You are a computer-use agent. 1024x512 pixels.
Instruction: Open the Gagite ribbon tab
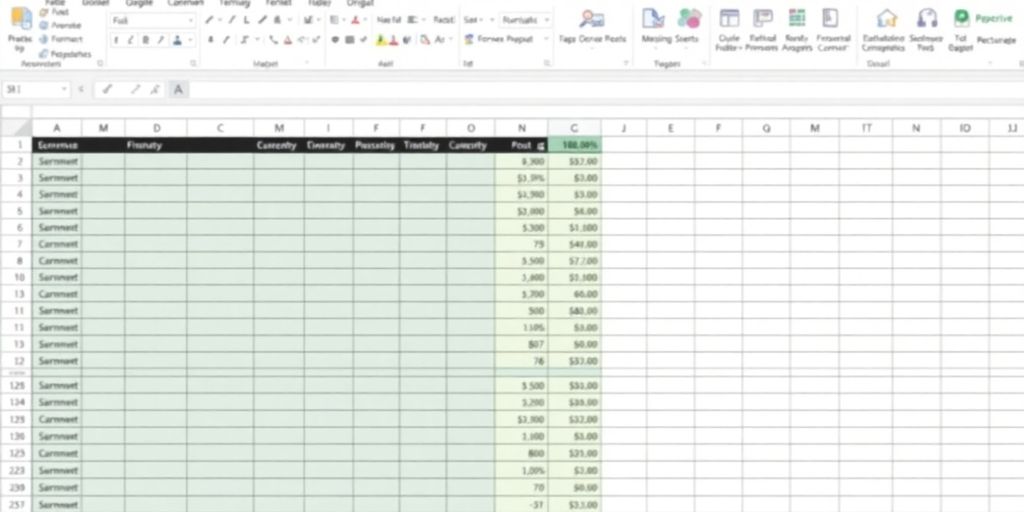pos(138,3)
